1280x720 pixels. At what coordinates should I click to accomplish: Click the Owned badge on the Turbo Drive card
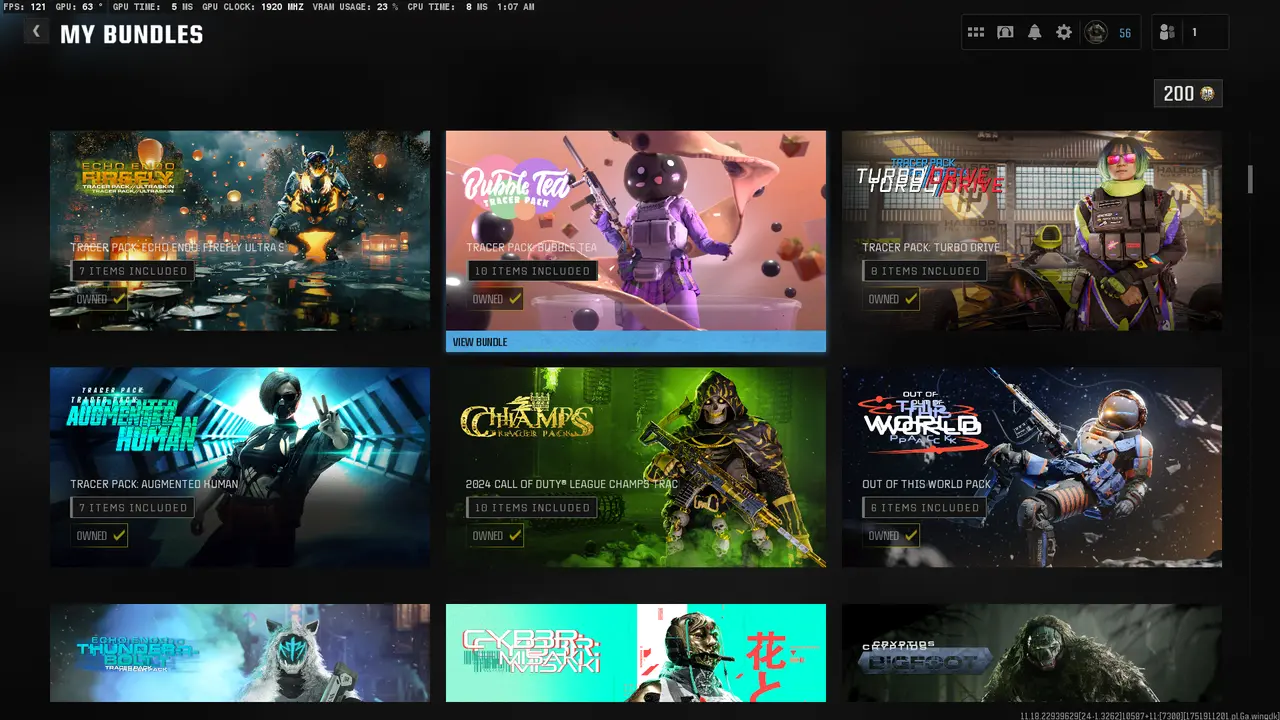(x=892, y=299)
